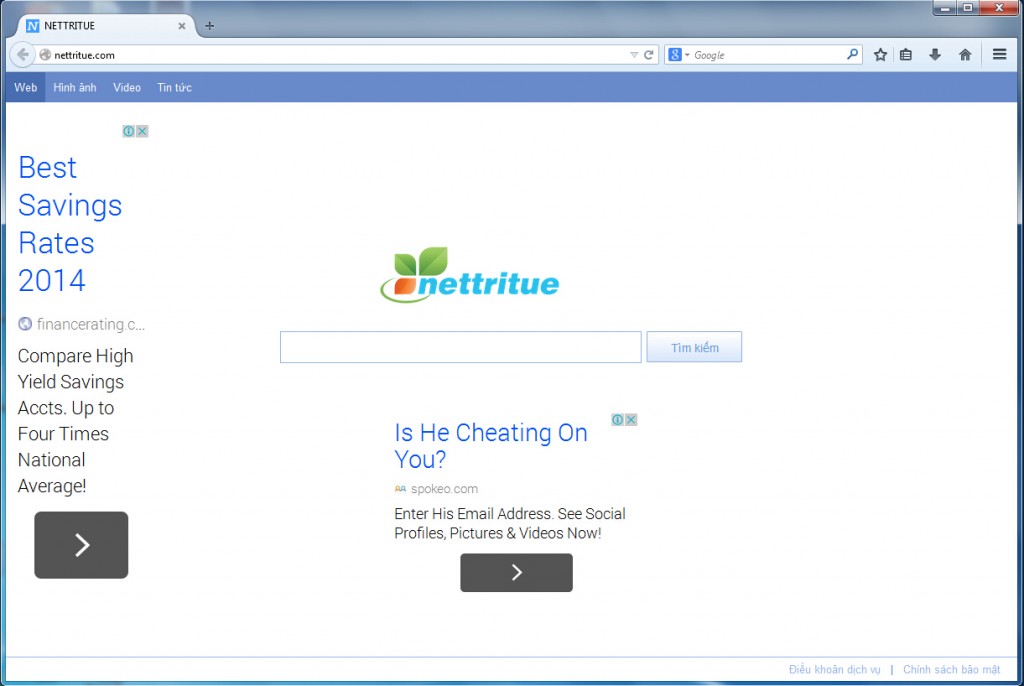Open the Firefox hamburger menu

999,54
